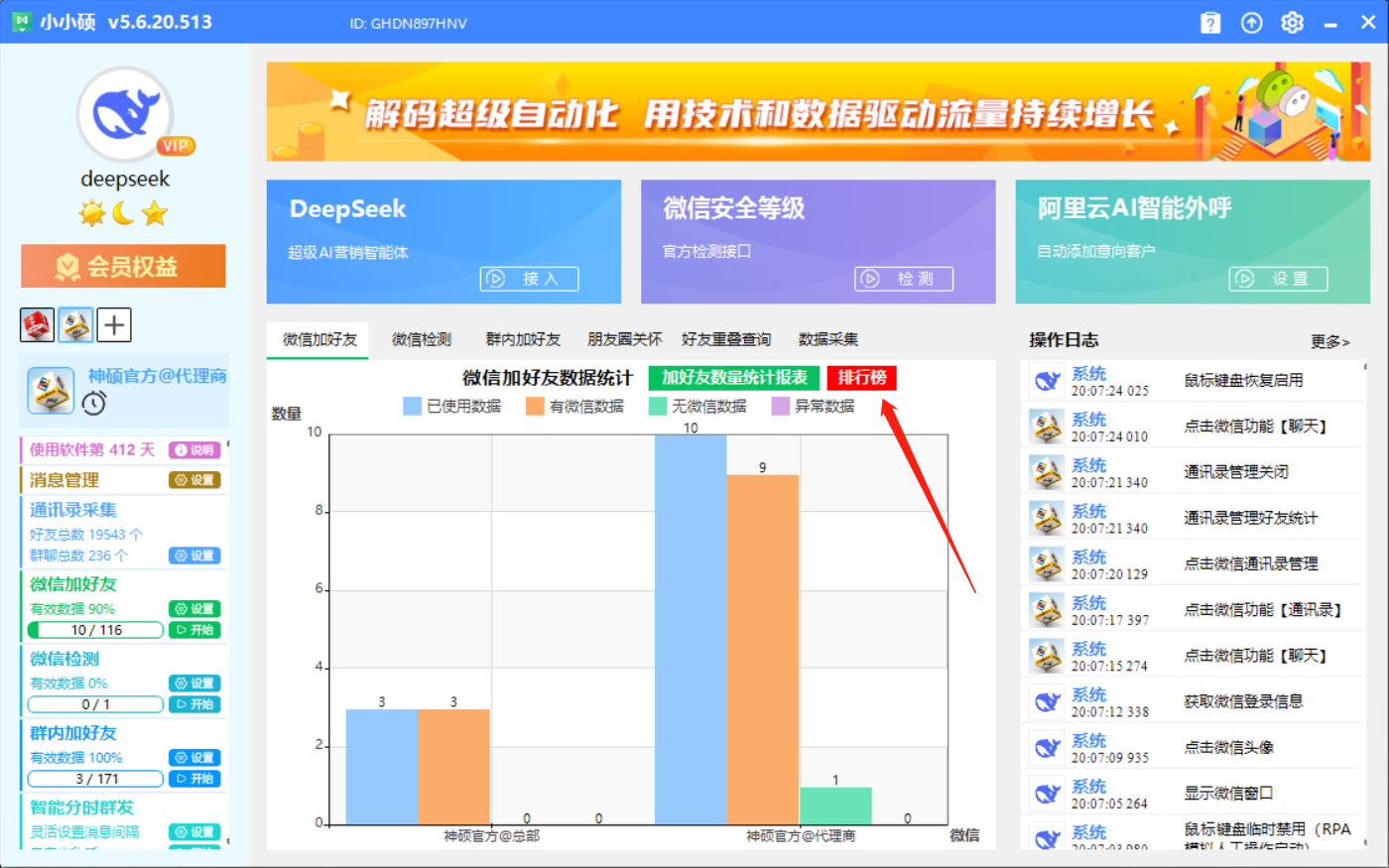This screenshot has width=1389, height=868.
Task: Open the 会员权益 membership button
Action: pos(123,266)
